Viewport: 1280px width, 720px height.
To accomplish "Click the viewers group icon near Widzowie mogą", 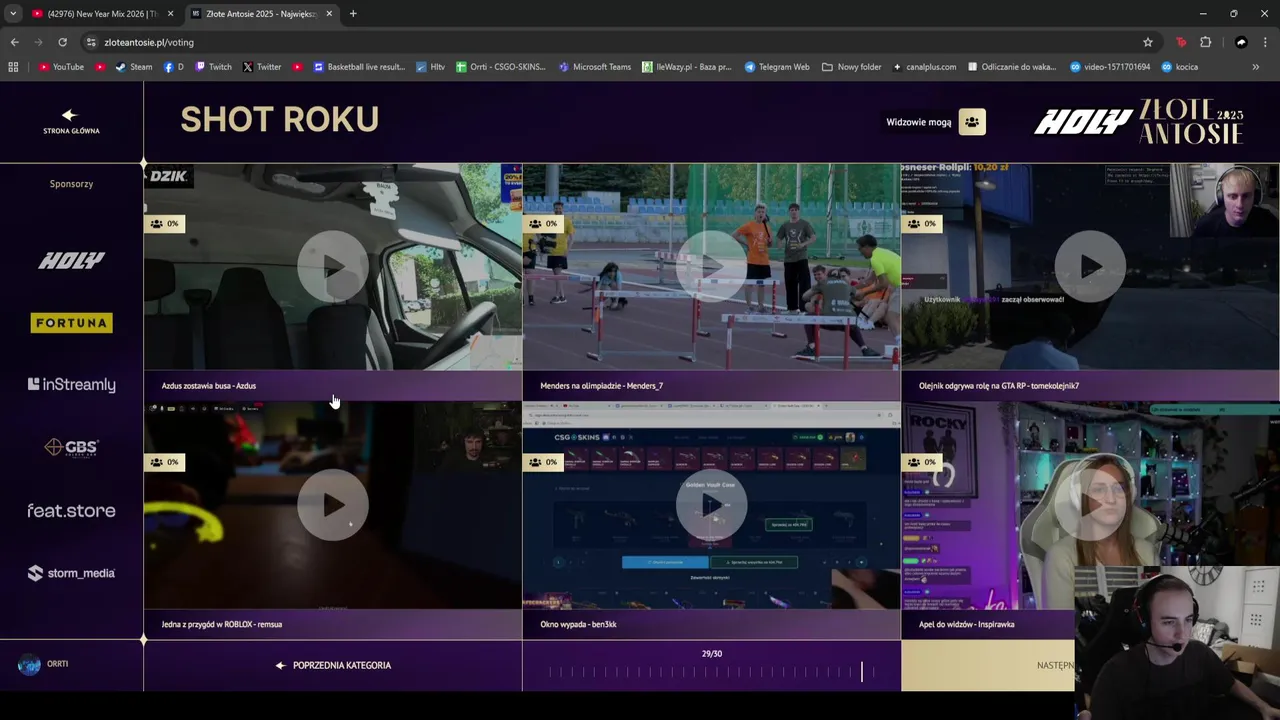I will pyautogui.click(x=972, y=122).
